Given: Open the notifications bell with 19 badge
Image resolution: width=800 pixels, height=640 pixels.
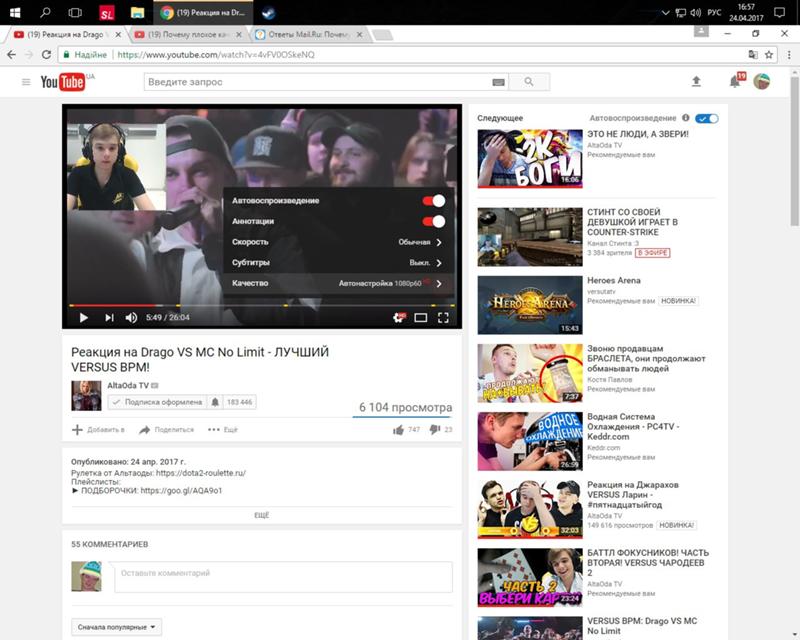Looking at the screenshot, I should pyautogui.click(x=736, y=81).
